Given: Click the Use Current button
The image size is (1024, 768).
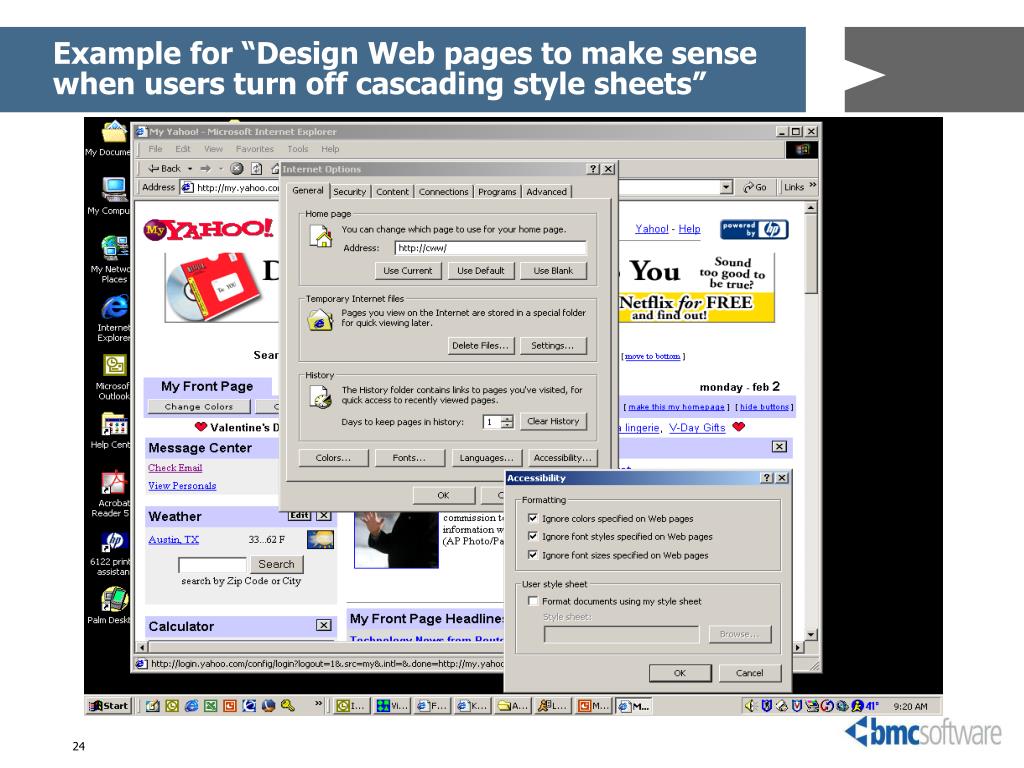Looking at the screenshot, I should tap(408, 270).
